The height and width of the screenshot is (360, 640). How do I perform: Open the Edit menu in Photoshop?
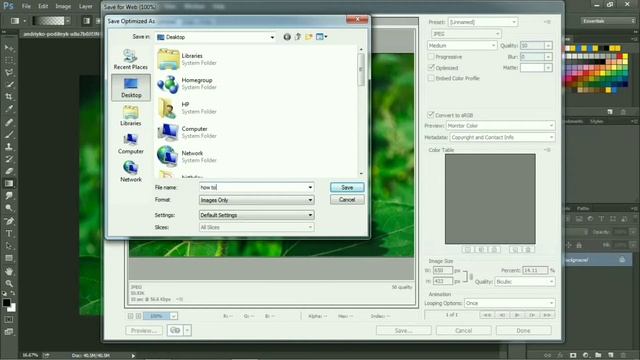(x=43, y=7)
